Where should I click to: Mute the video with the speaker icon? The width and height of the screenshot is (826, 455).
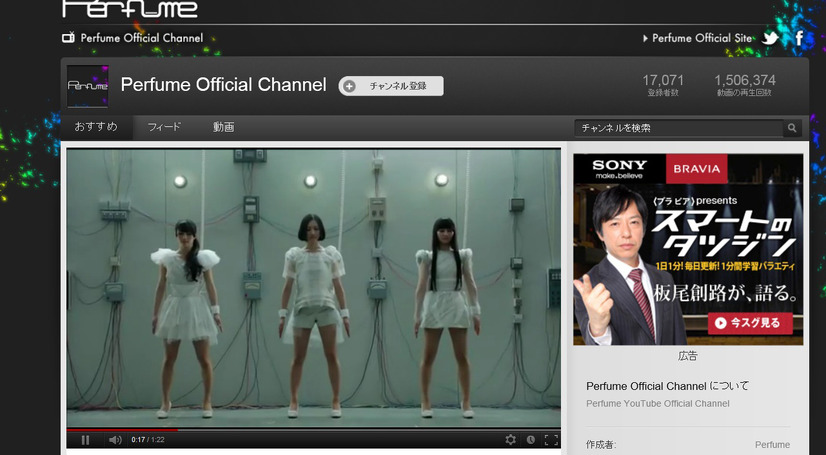tap(115, 440)
